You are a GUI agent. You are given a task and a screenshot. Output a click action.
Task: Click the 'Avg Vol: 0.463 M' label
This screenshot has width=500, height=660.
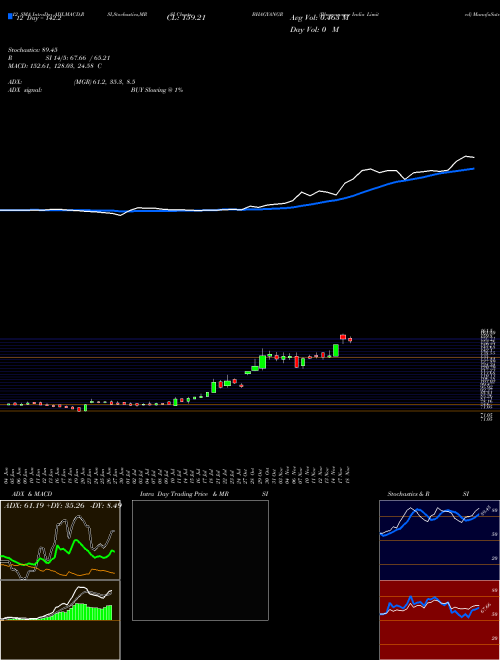point(319,18)
